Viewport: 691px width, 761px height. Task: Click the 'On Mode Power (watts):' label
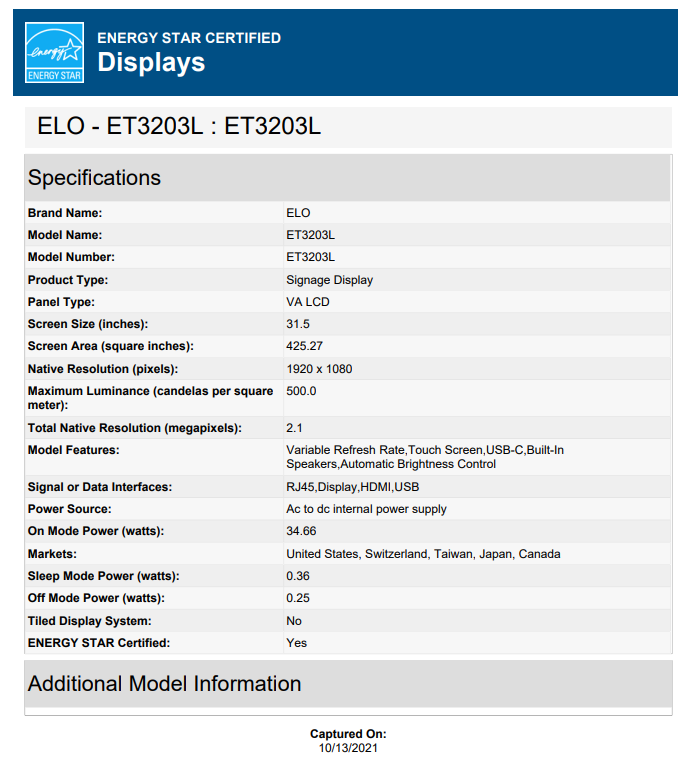[96, 531]
